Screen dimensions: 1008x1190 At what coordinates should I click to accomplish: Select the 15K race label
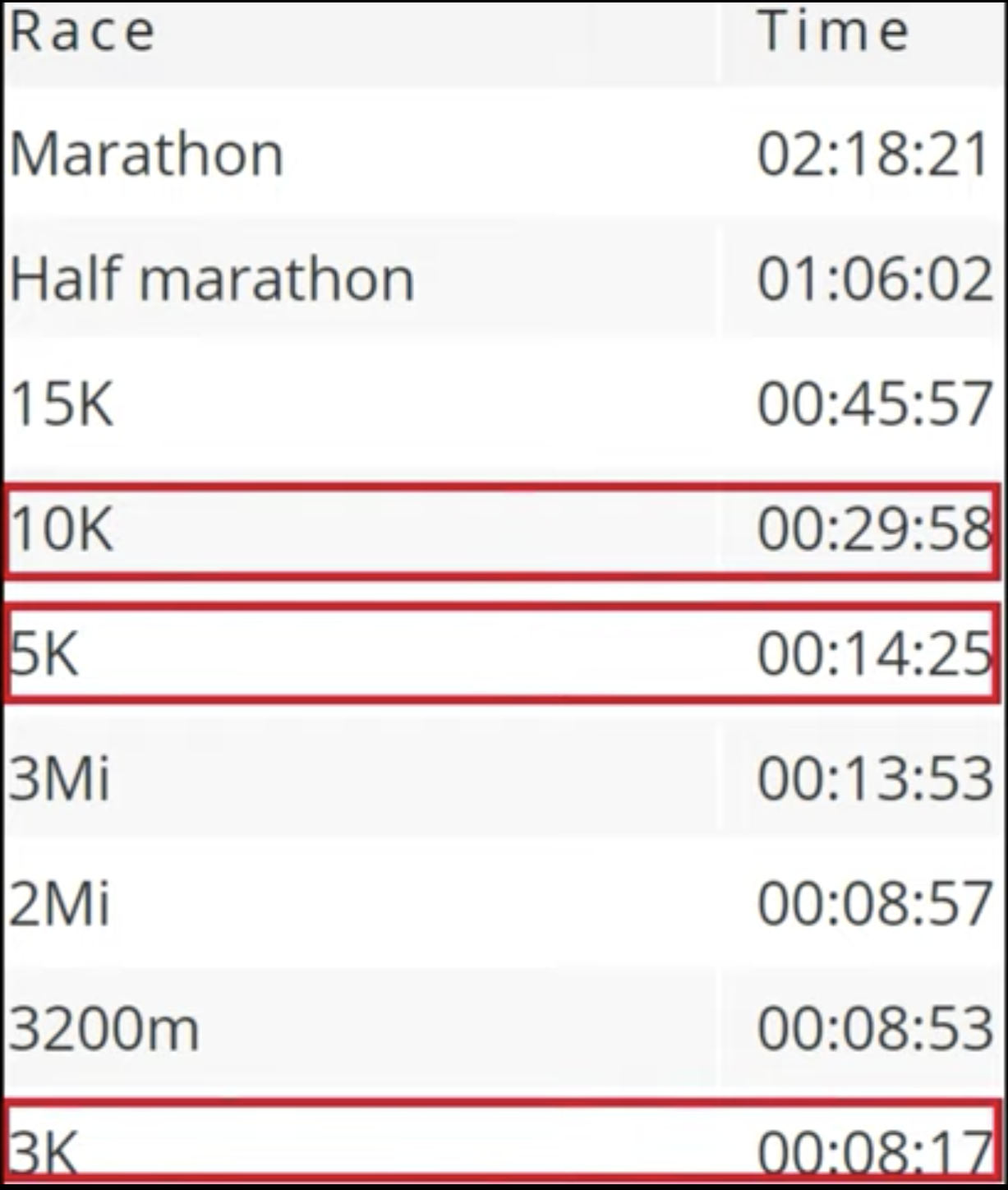coord(62,404)
